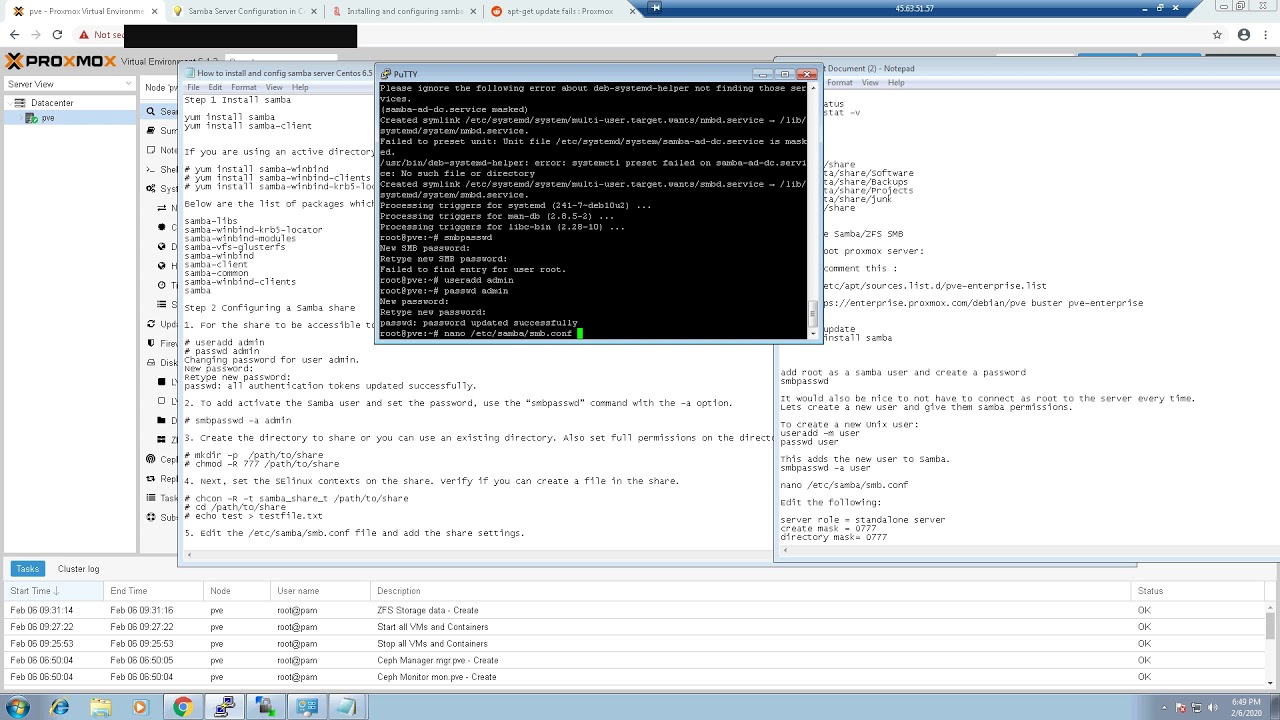Switch to Chrome in the taskbar
This screenshot has width=1280, height=720.
[182, 707]
